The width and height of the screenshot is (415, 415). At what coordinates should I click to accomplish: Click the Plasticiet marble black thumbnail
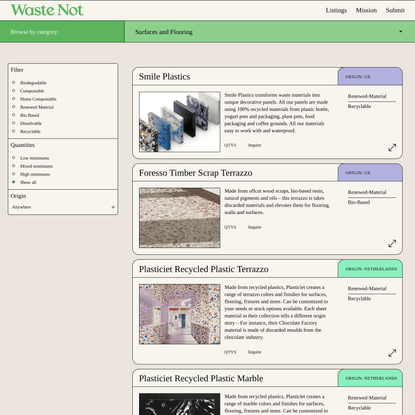click(x=180, y=404)
